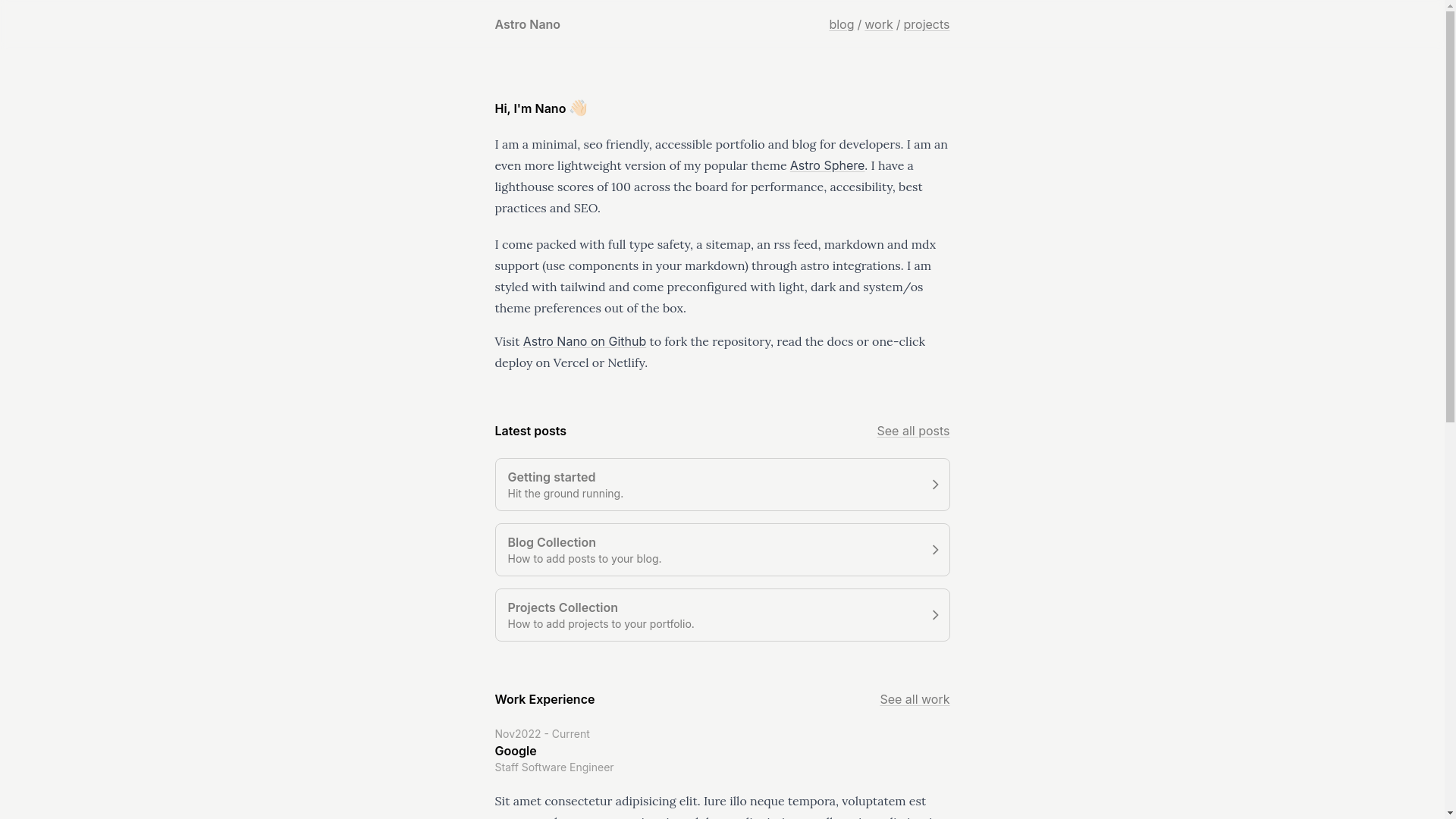
Task: Click the waving hand emoji
Action: (579, 108)
